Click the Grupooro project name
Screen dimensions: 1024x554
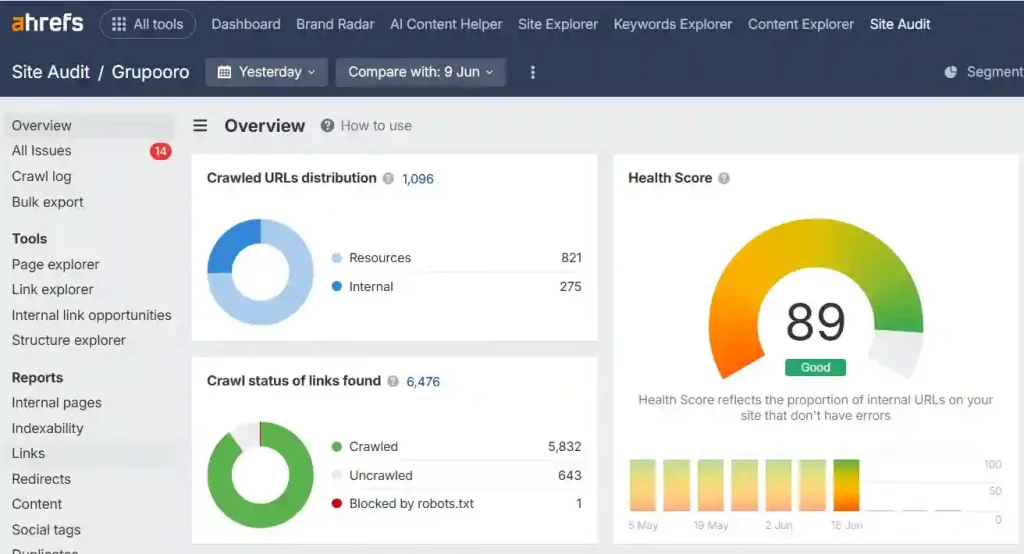tap(150, 72)
